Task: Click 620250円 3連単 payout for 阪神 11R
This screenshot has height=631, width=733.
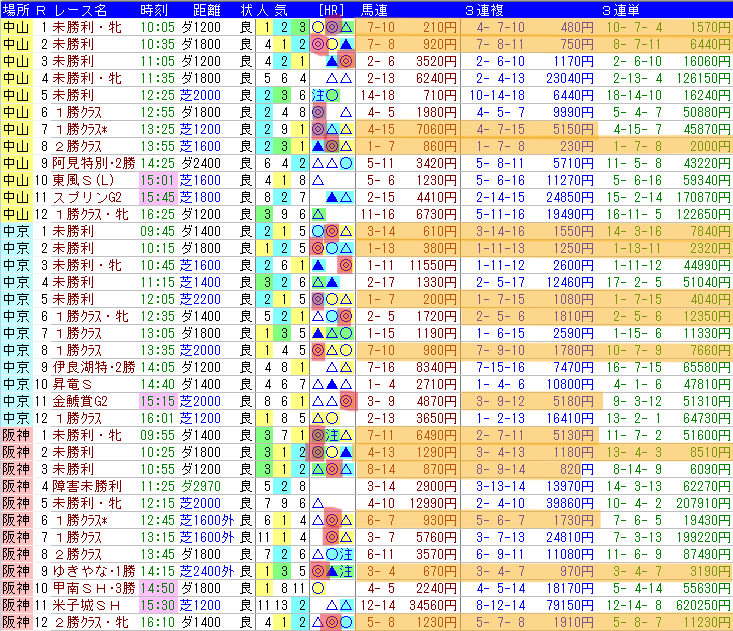Action: (703, 605)
